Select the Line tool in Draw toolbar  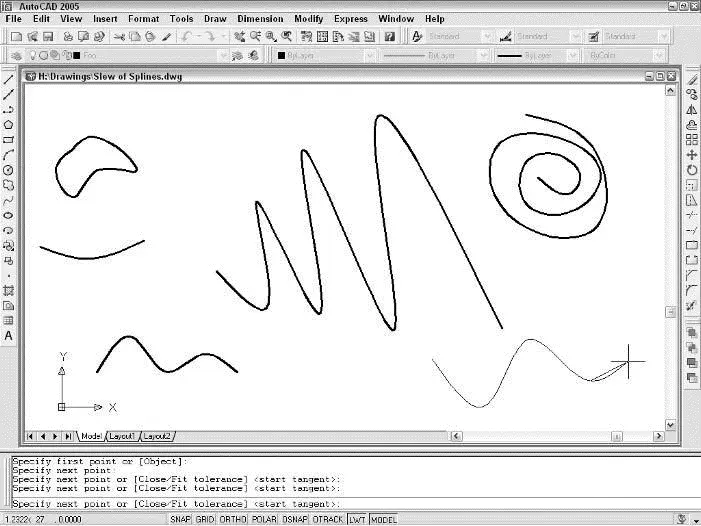pos(9,78)
